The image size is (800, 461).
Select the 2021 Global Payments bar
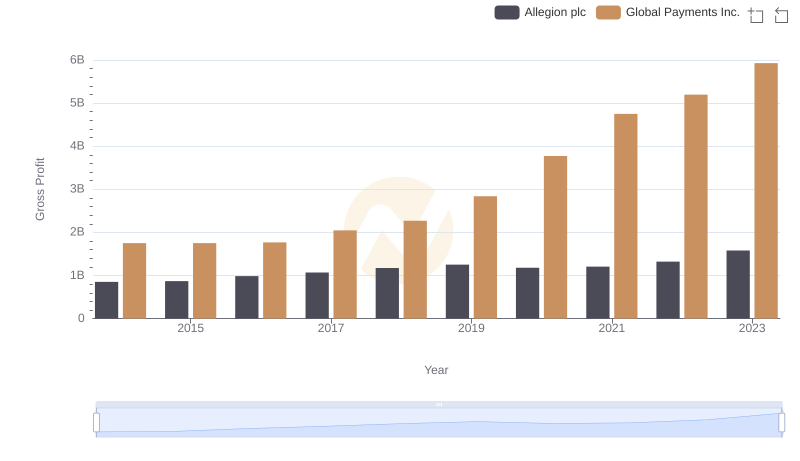point(626,216)
